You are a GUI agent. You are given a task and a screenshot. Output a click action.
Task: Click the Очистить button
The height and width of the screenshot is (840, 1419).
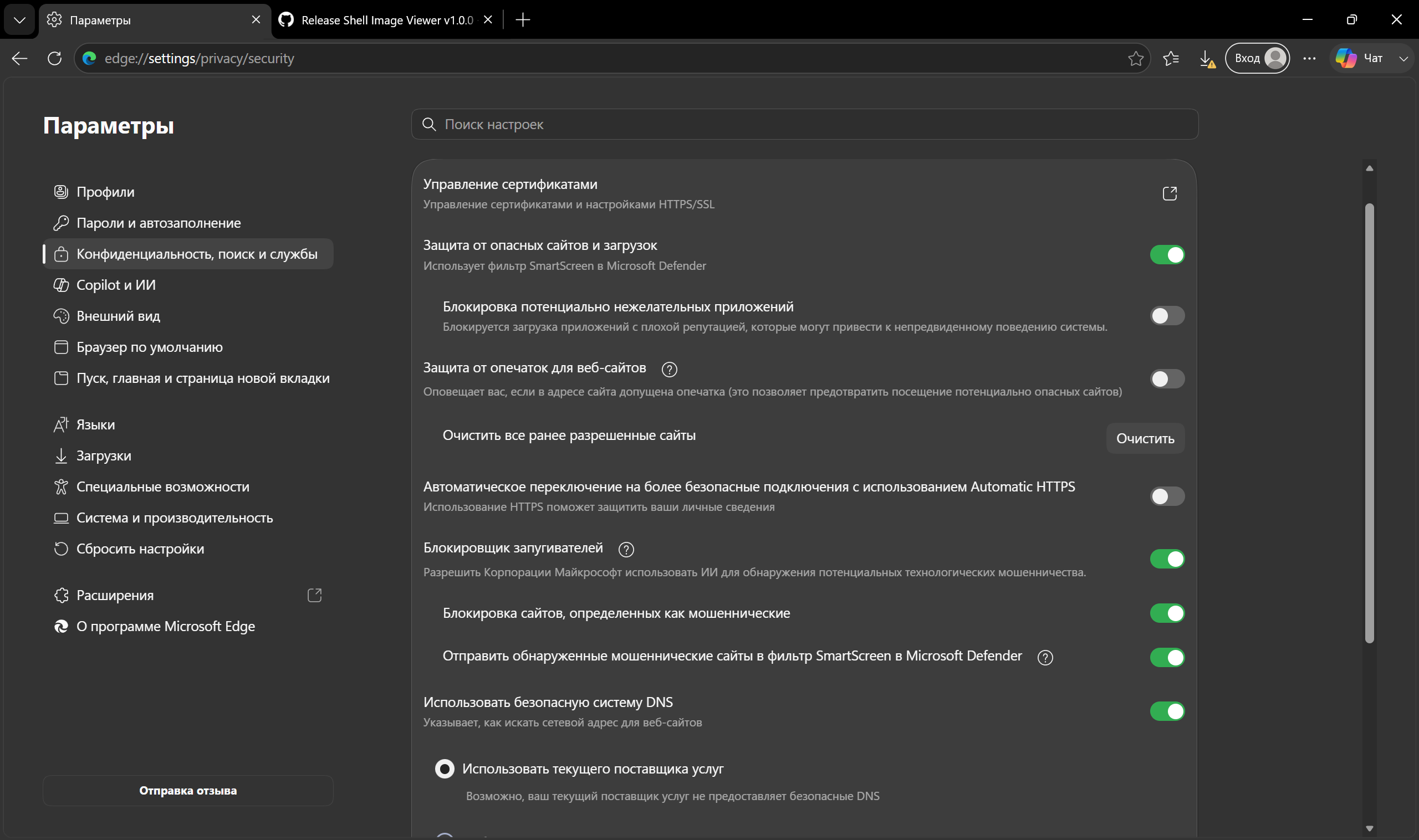[x=1145, y=439]
